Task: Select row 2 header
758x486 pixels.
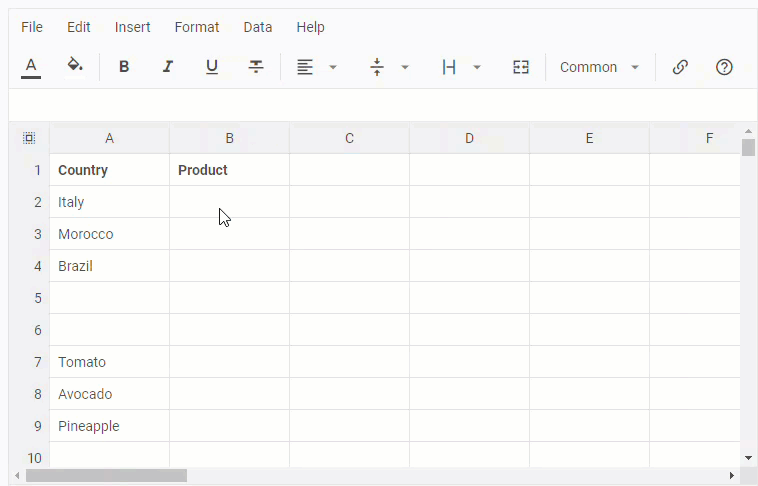Action: click(29, 202)
